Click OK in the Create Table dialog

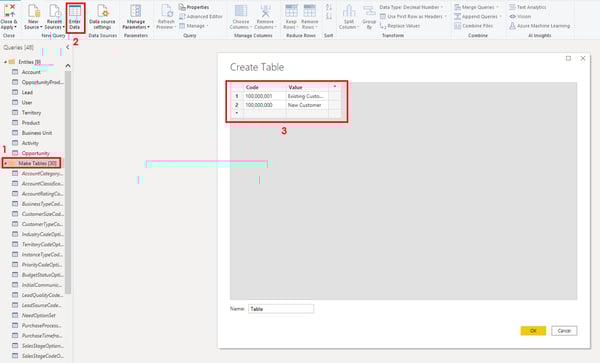pos(533,330)
